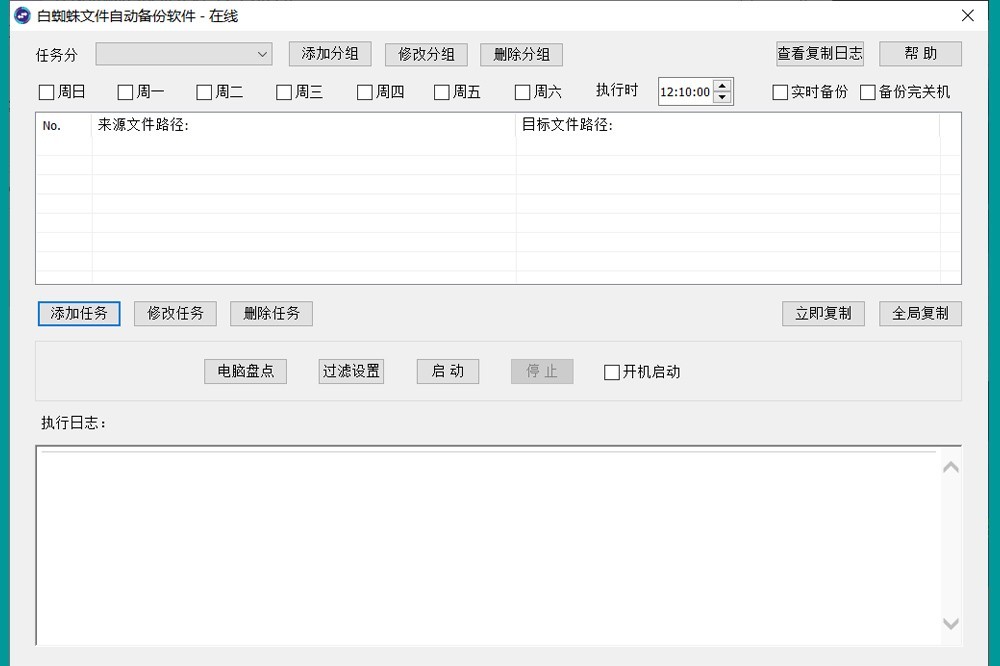The height and width of the screenshot is (666, 1000).
Task: Open 电脑盘点 computer inventory
Action: 246,371
